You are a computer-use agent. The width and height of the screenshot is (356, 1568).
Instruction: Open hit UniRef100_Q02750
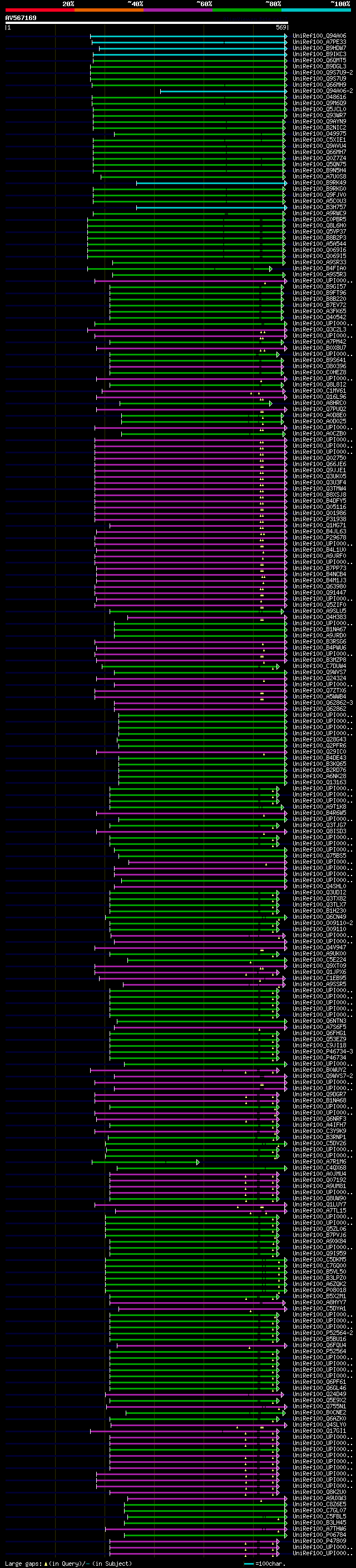319,458
